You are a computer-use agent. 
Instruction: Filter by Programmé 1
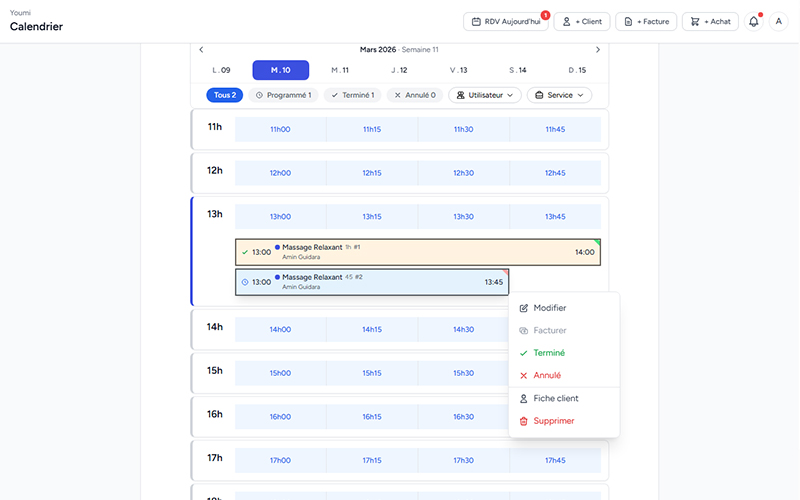(x=283, y=95)
